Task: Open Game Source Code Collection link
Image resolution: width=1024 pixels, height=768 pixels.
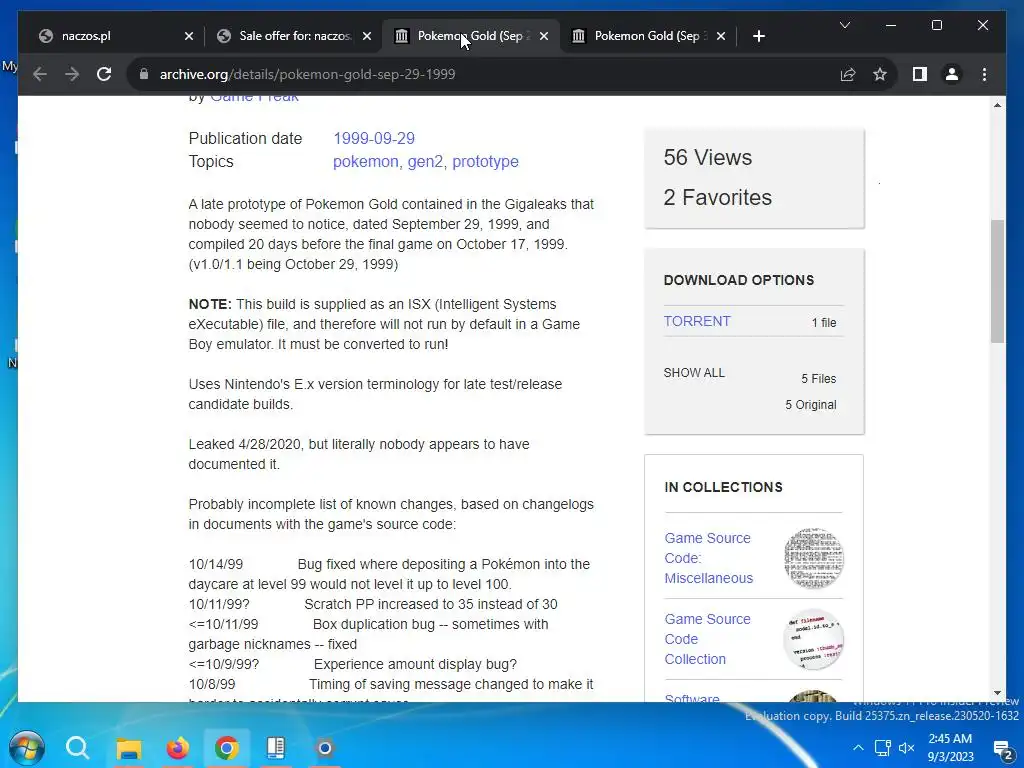Action: pyautogui.click(x=707, y=639)
